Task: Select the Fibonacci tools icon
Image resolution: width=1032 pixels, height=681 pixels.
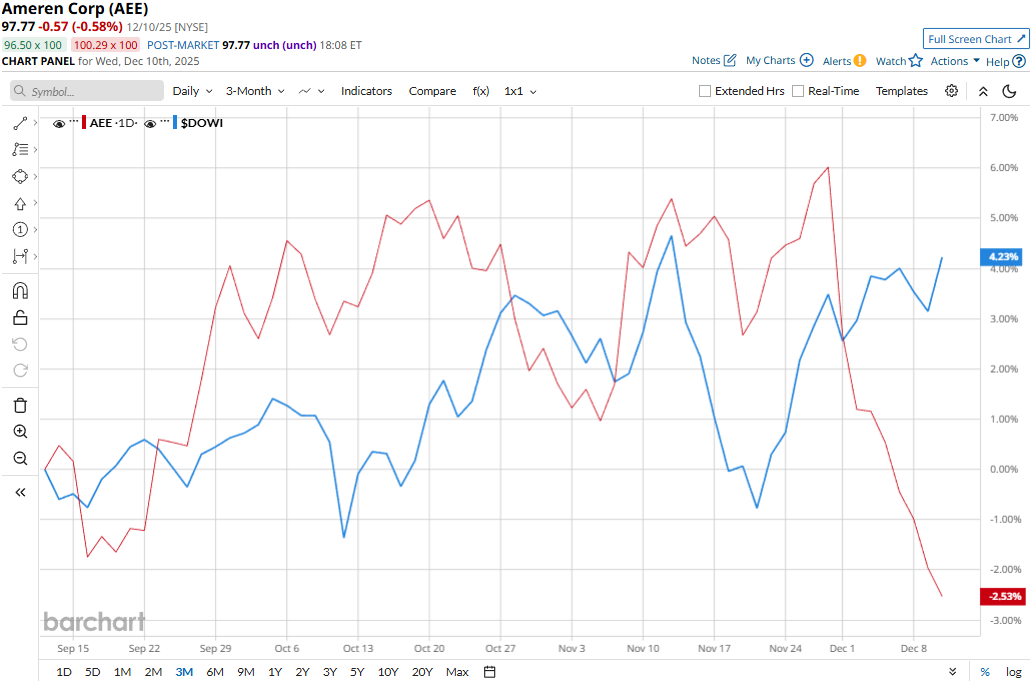Action: pos(20,150)
